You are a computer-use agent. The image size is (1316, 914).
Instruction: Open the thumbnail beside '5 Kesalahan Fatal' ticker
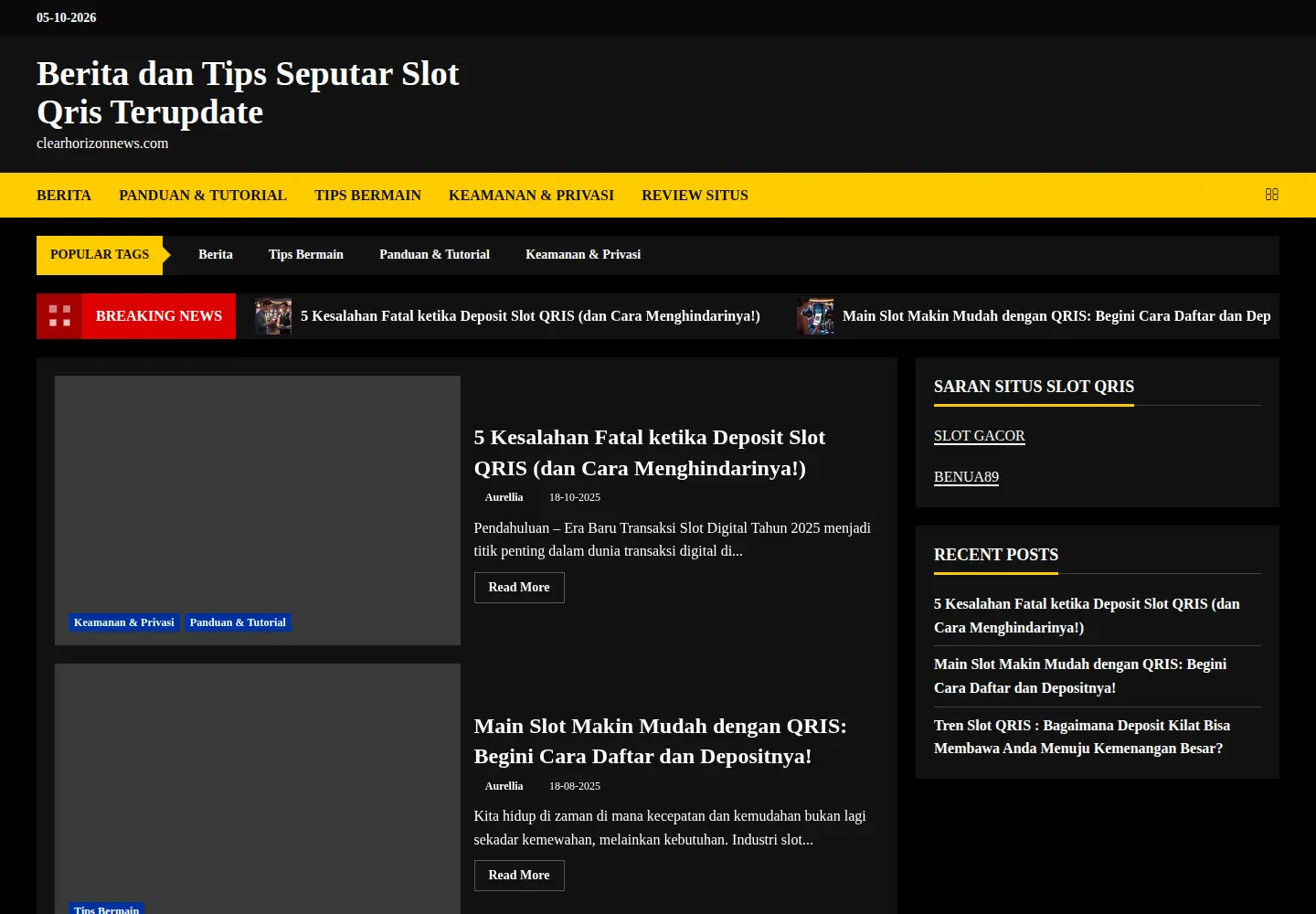pyautogui.click(x=272, y=316)
